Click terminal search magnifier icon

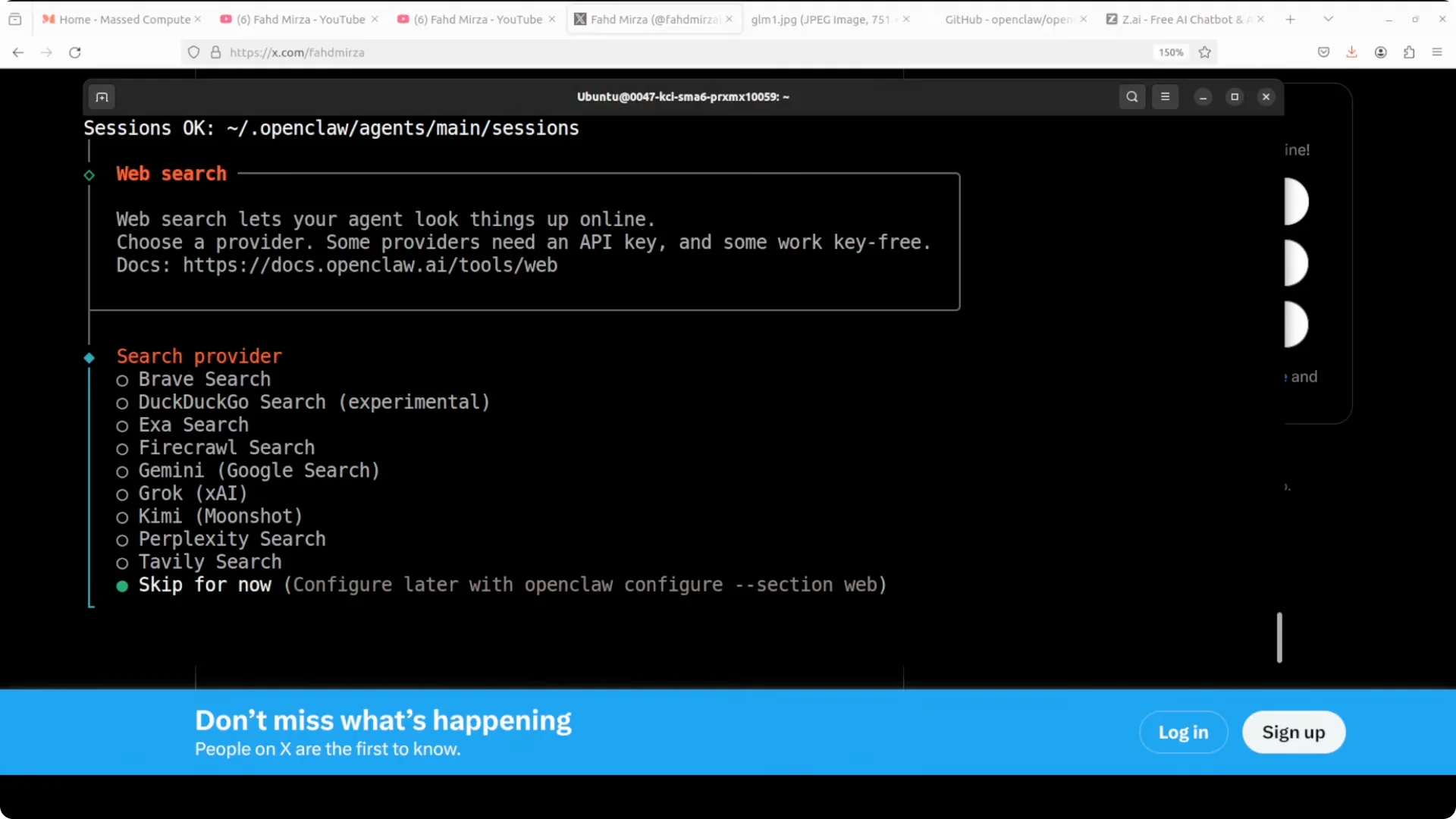point(1132,97)
